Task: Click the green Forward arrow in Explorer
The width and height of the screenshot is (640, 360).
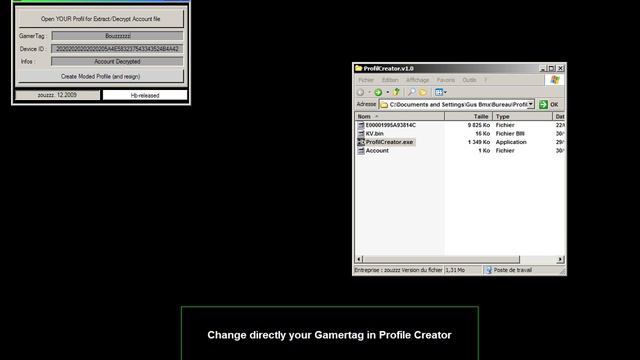Action: [378, 92]
